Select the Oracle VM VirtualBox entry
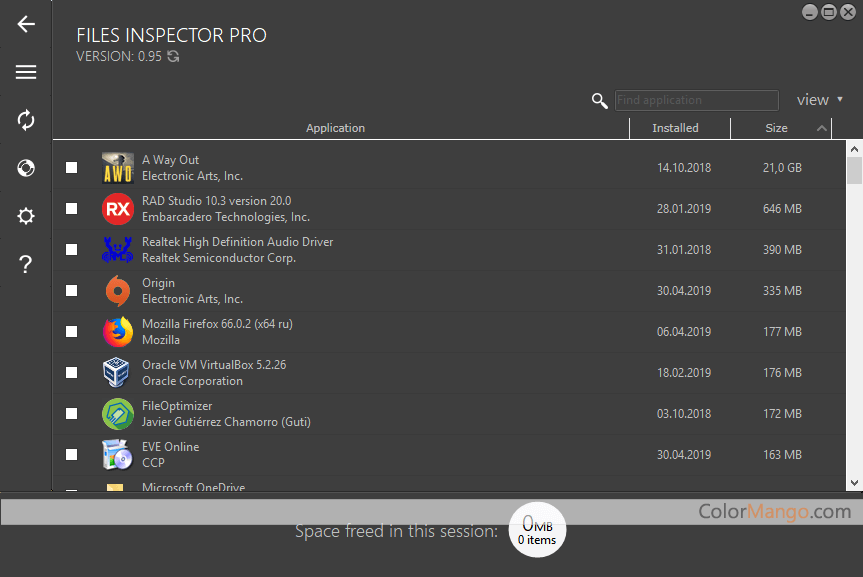The image size is (863, 577). (x=214, y=373)
